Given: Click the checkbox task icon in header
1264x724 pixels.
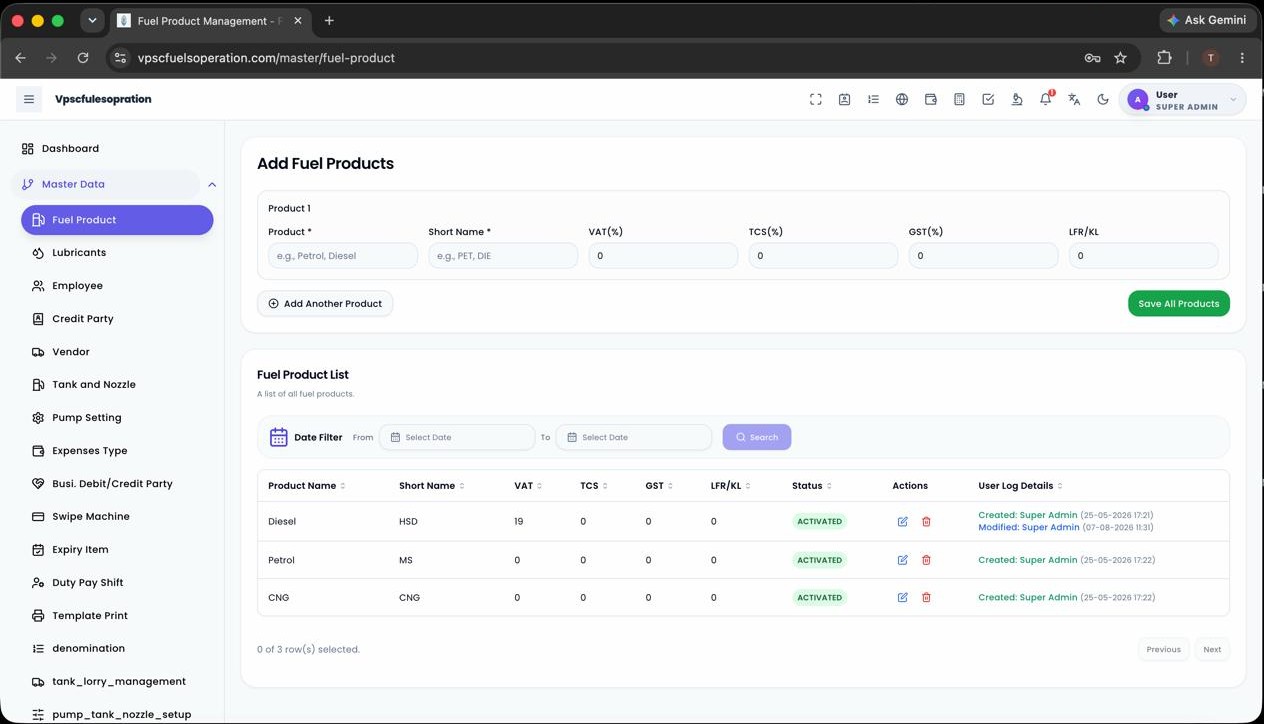Looking at the screenshot, I should (x=988, y=99).
